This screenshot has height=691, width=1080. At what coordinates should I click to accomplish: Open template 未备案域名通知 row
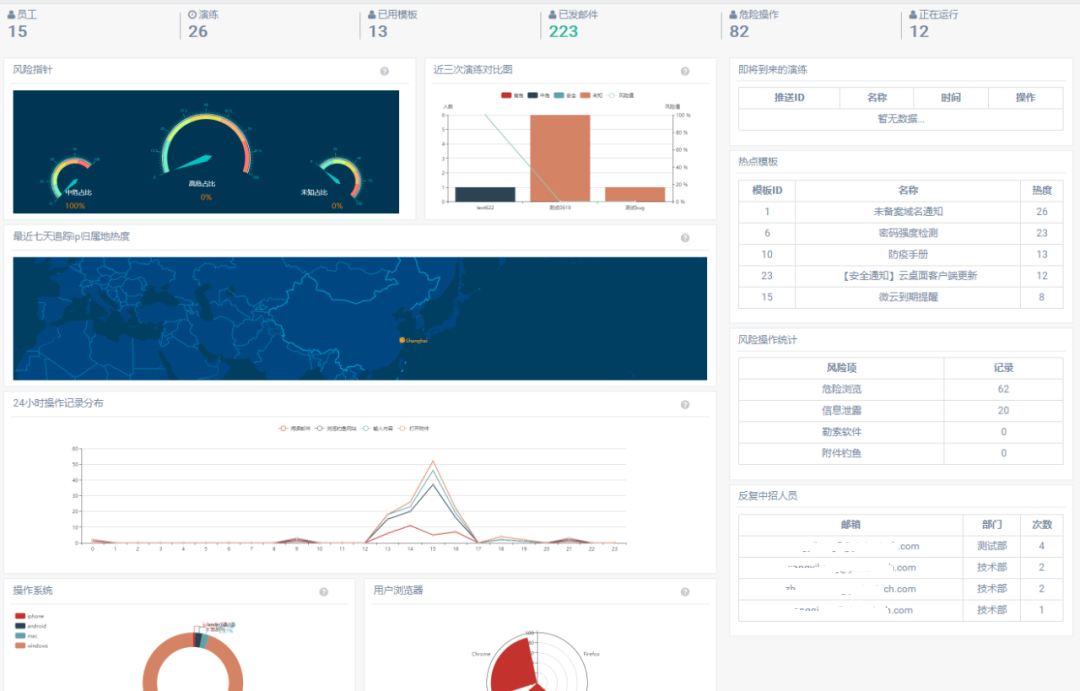pos(907,212)
